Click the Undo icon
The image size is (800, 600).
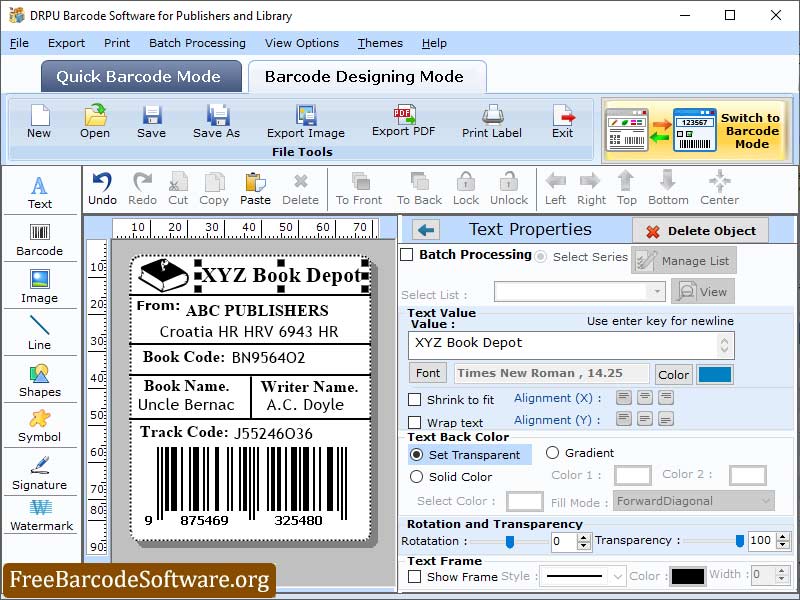pyautogui.click(x=104, y=188)
